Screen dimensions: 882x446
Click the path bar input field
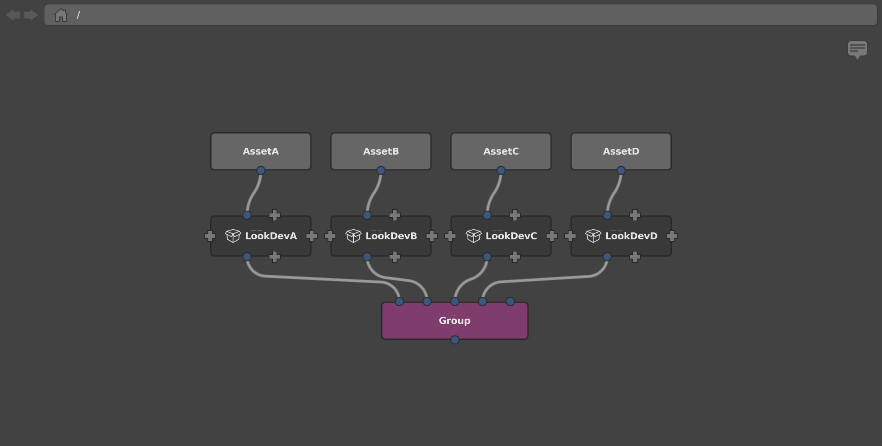(x=461, y=15)
